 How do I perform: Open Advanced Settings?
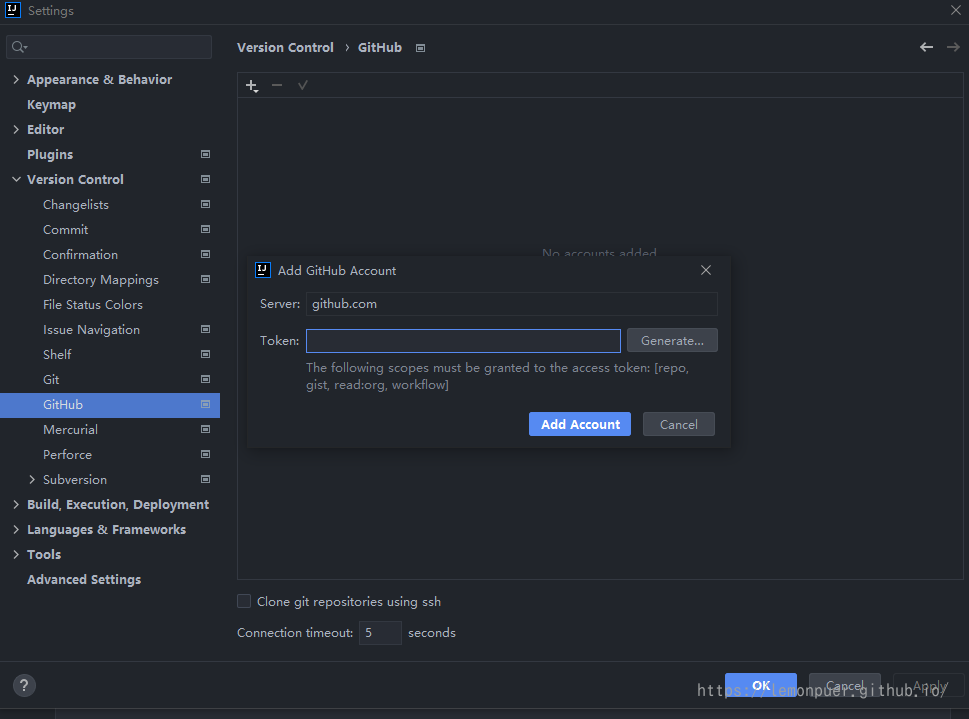(x=84, y=579)
